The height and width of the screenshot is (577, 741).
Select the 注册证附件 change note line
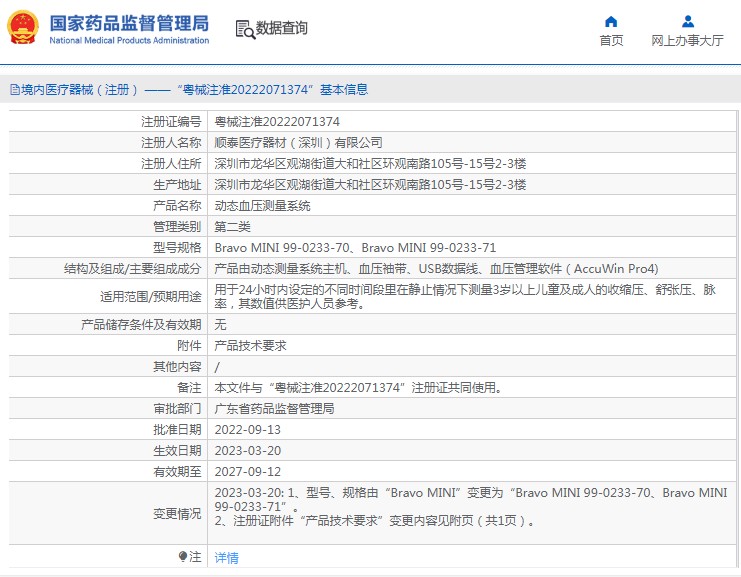pos(375,521)
